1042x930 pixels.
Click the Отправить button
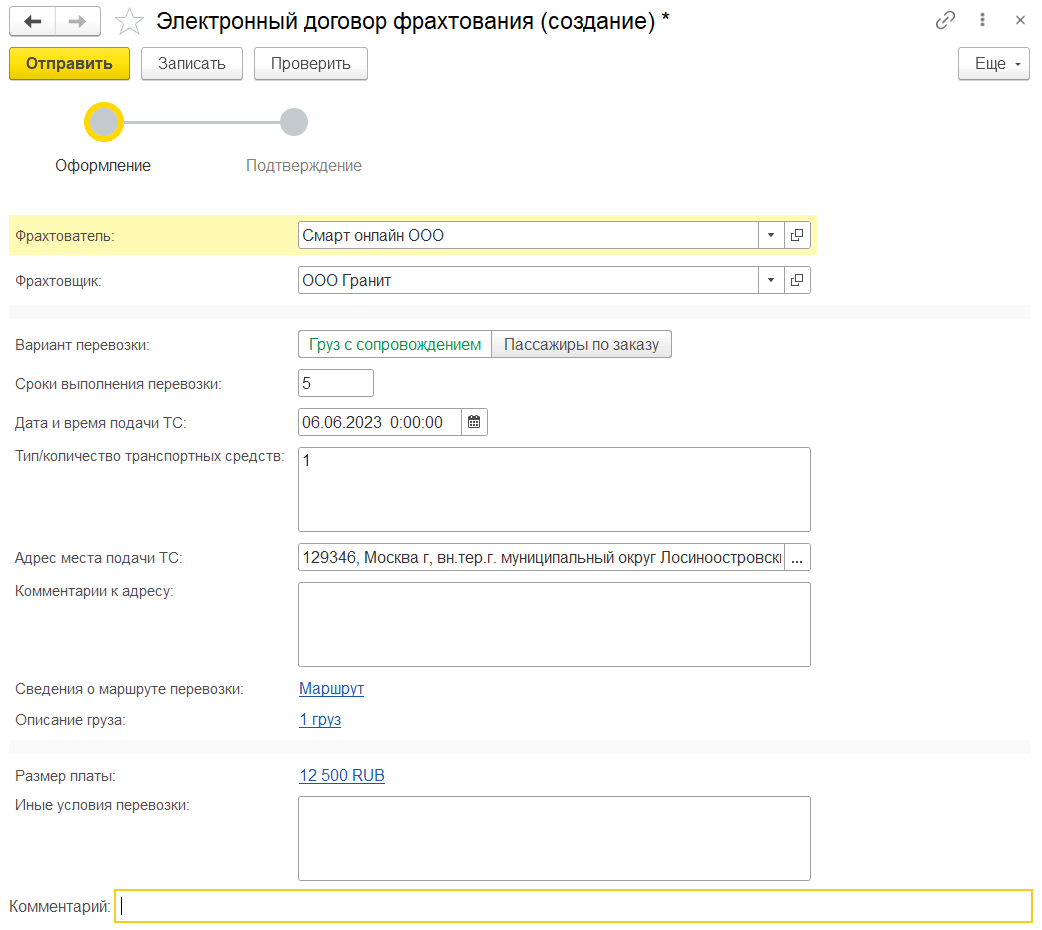pyautogui.click(x=69, y=64)
